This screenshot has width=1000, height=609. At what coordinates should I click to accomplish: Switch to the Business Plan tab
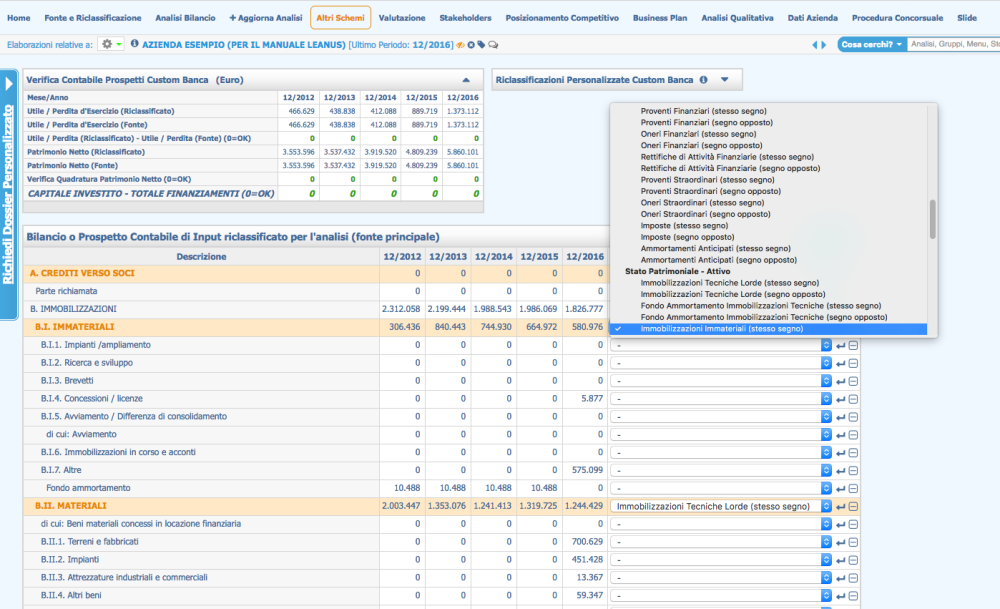(660, 18)
